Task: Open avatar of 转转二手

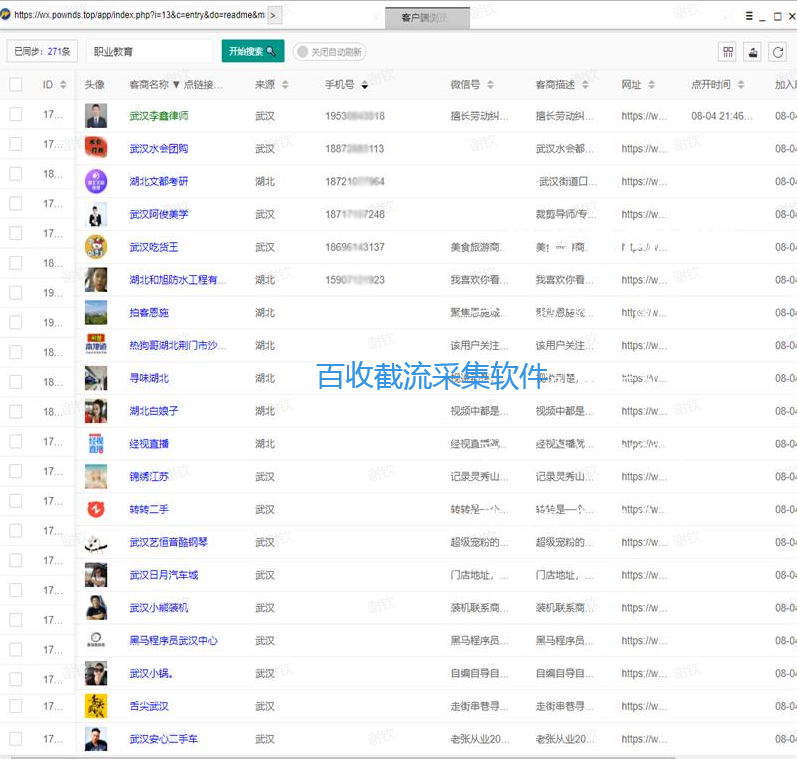Action: pos(96,509)
